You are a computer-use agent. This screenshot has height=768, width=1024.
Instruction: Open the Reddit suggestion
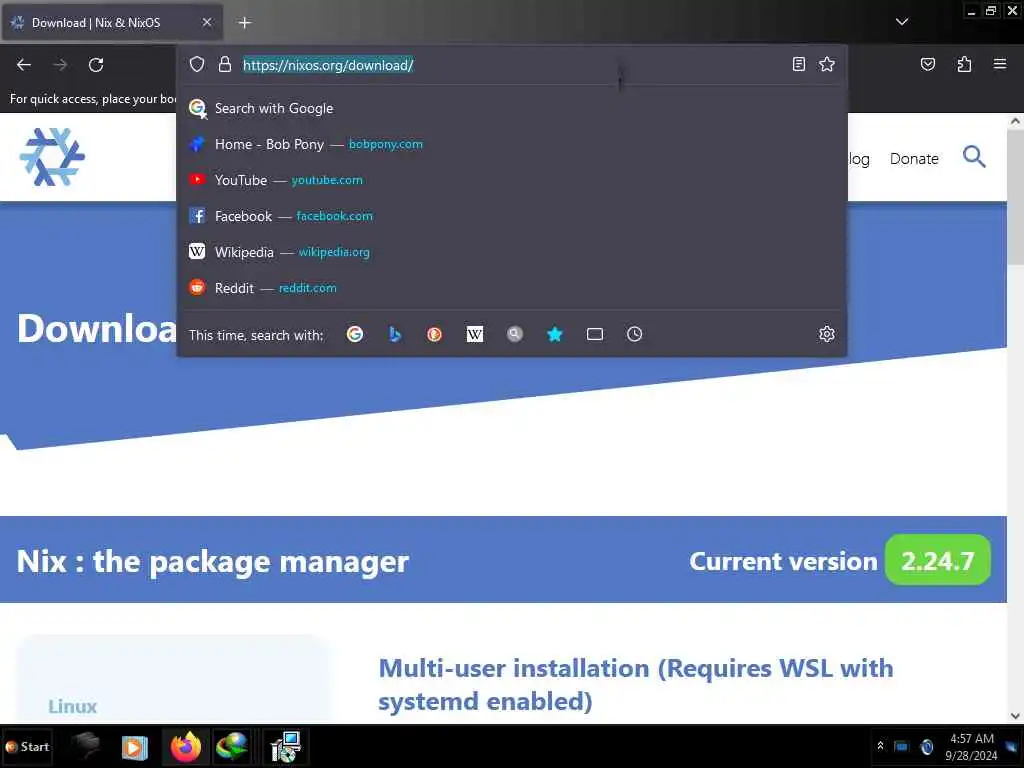tap(512, 288)
